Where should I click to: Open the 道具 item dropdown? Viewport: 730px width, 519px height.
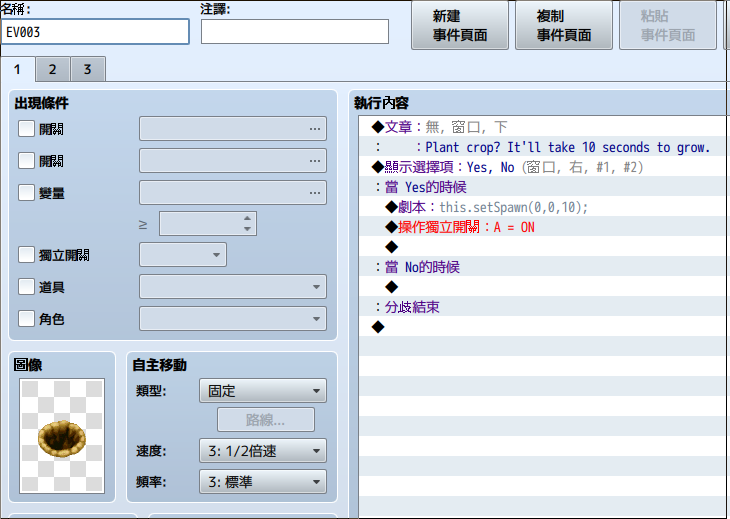(x=233, y=287)
